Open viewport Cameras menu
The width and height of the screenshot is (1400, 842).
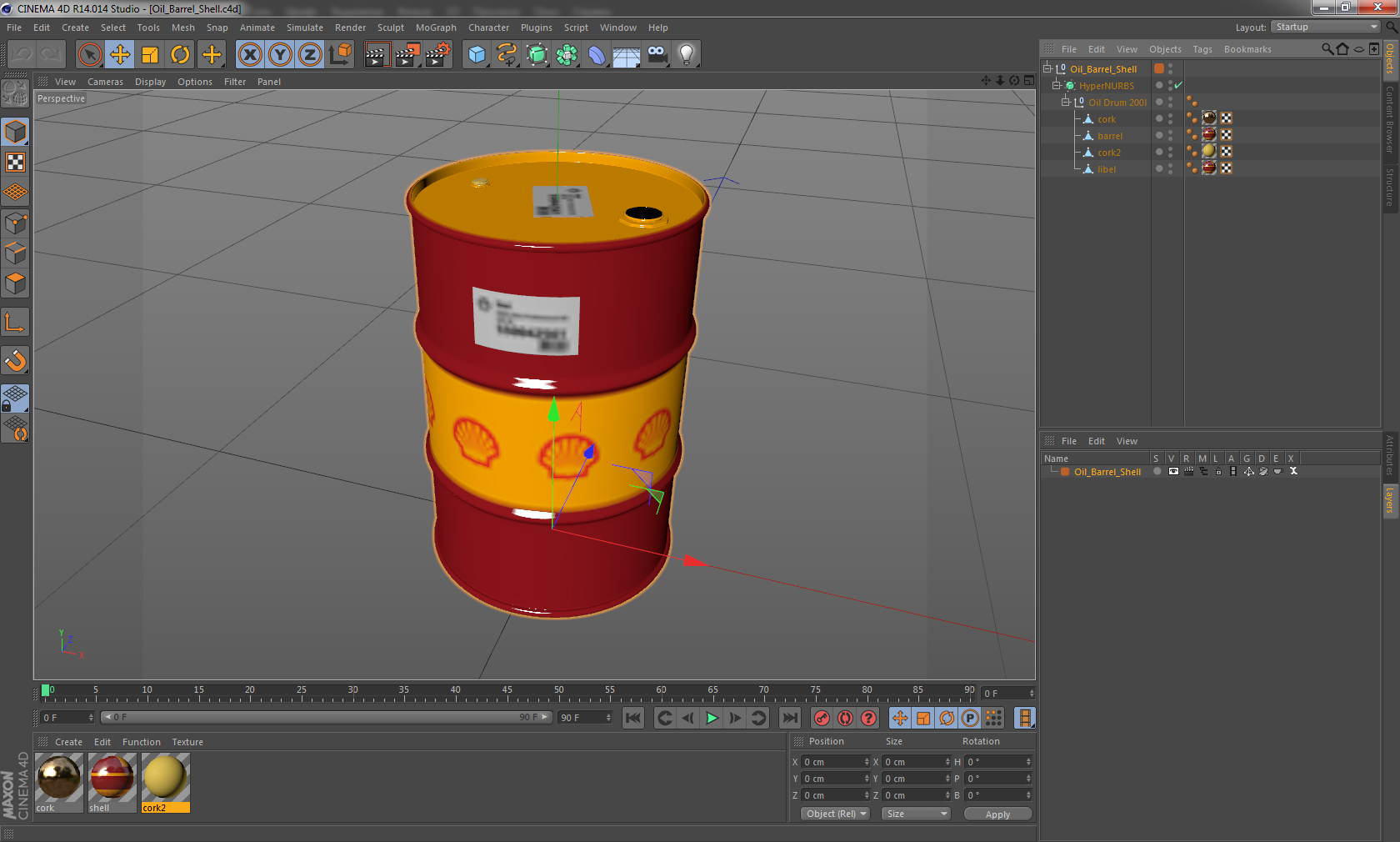(105, 82)
